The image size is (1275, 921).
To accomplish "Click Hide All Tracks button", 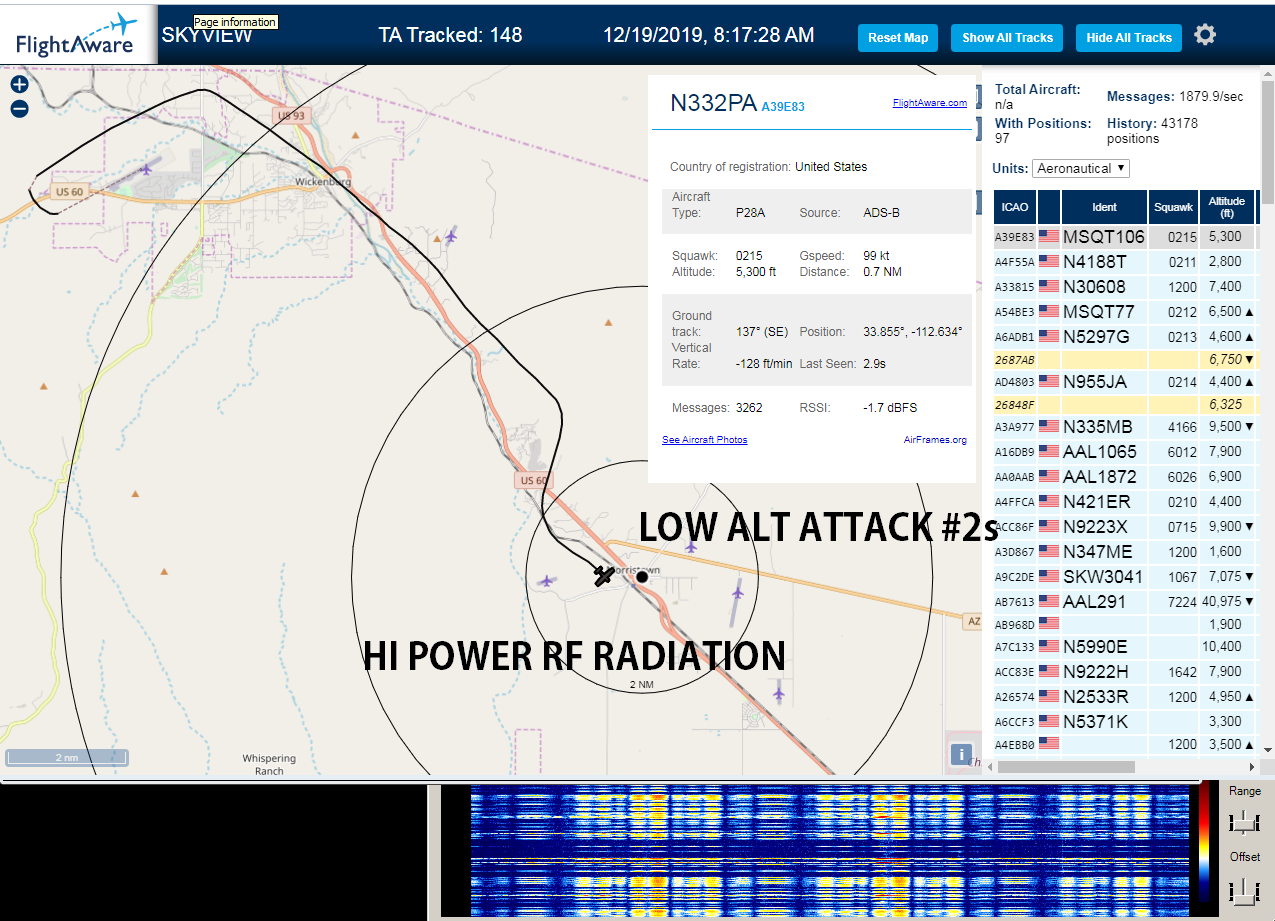I will (1129, 38).
